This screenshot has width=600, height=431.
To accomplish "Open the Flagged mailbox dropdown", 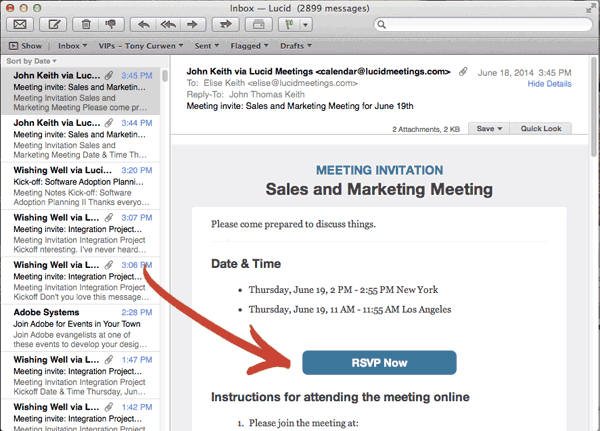I will coord(249,46).
